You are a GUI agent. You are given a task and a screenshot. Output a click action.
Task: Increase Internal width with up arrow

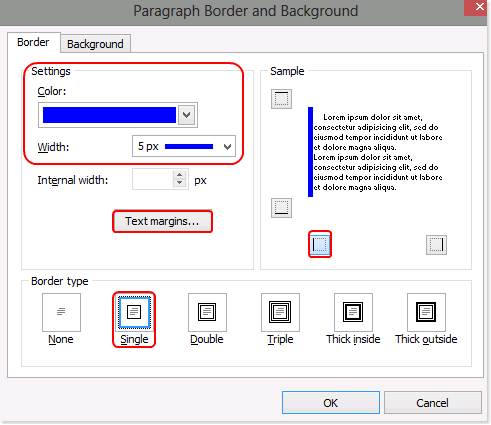pyautogui.click(x=180, y=175)
